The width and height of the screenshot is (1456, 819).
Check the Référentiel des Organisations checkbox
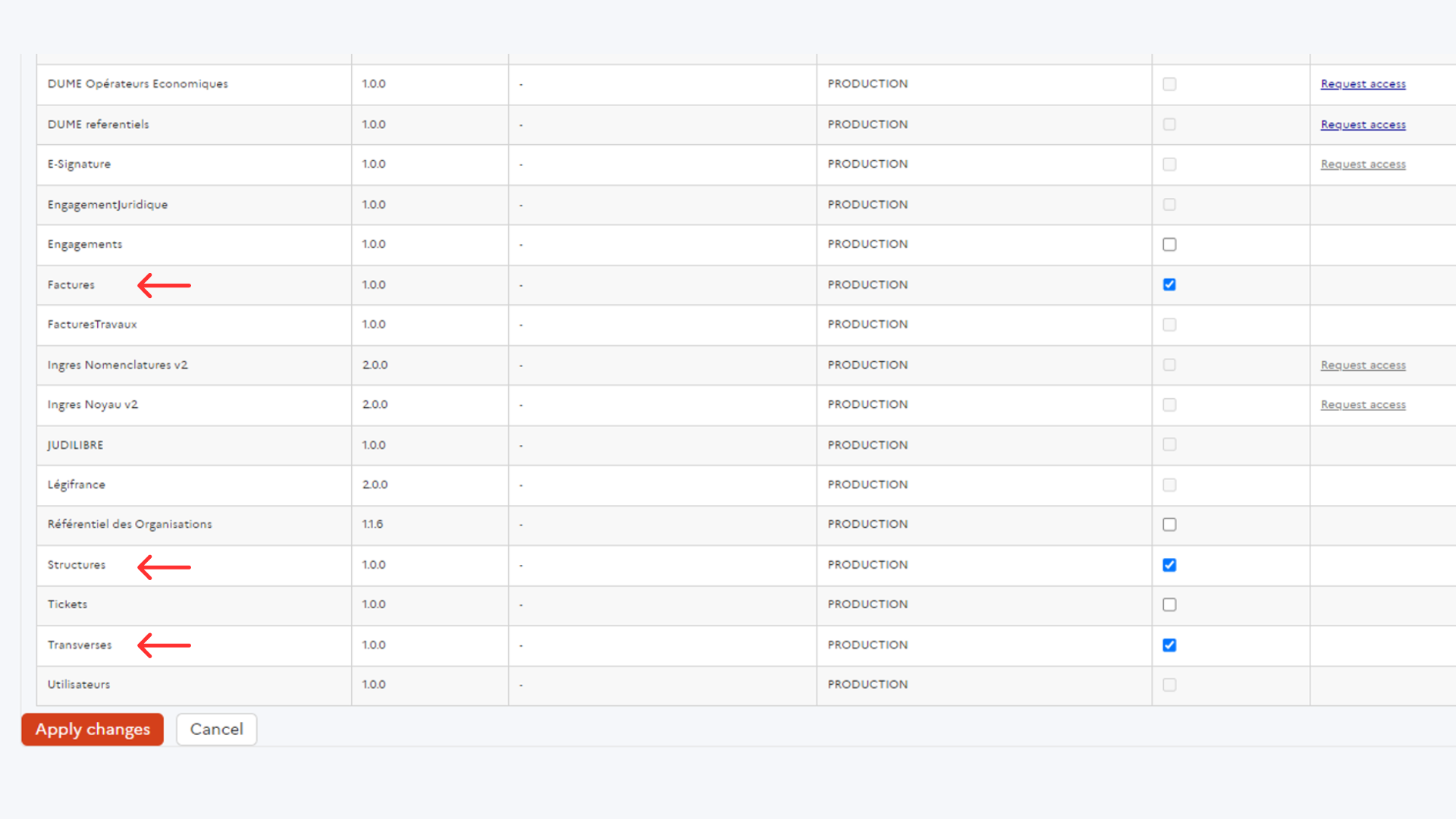[x=1169, y=525]
